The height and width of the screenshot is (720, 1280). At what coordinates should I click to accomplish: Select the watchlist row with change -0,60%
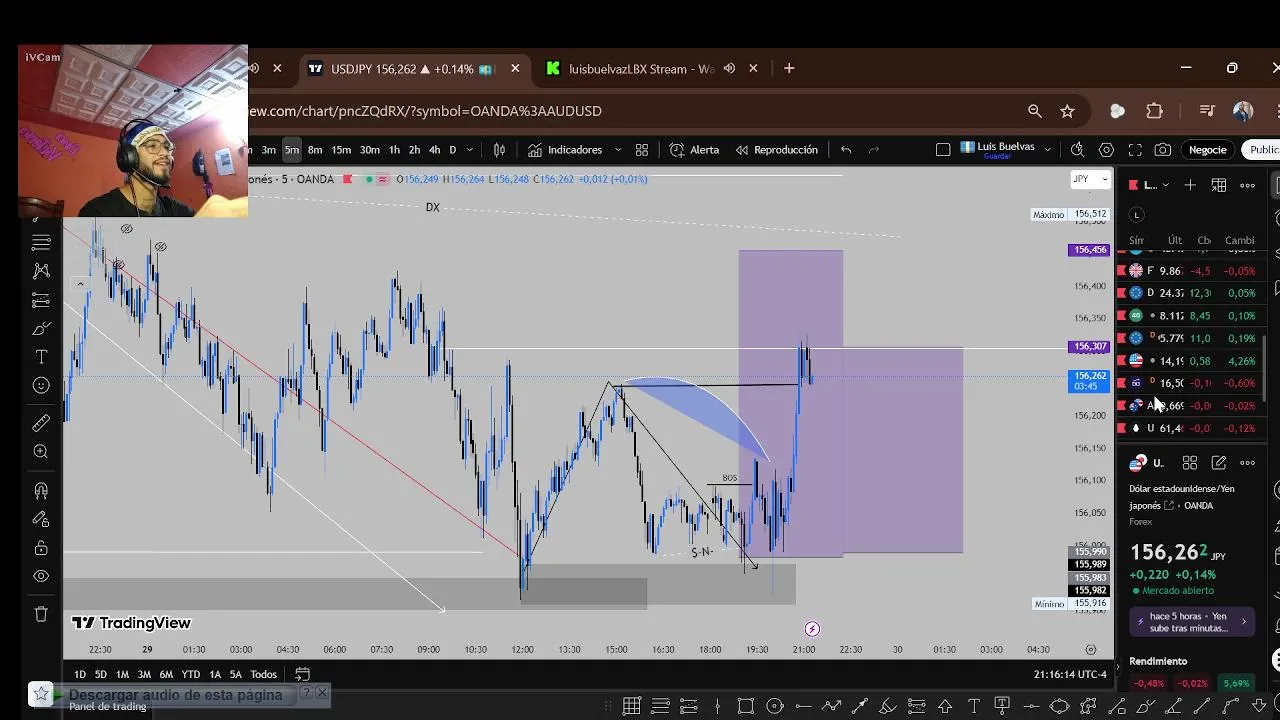point(1190,383)
